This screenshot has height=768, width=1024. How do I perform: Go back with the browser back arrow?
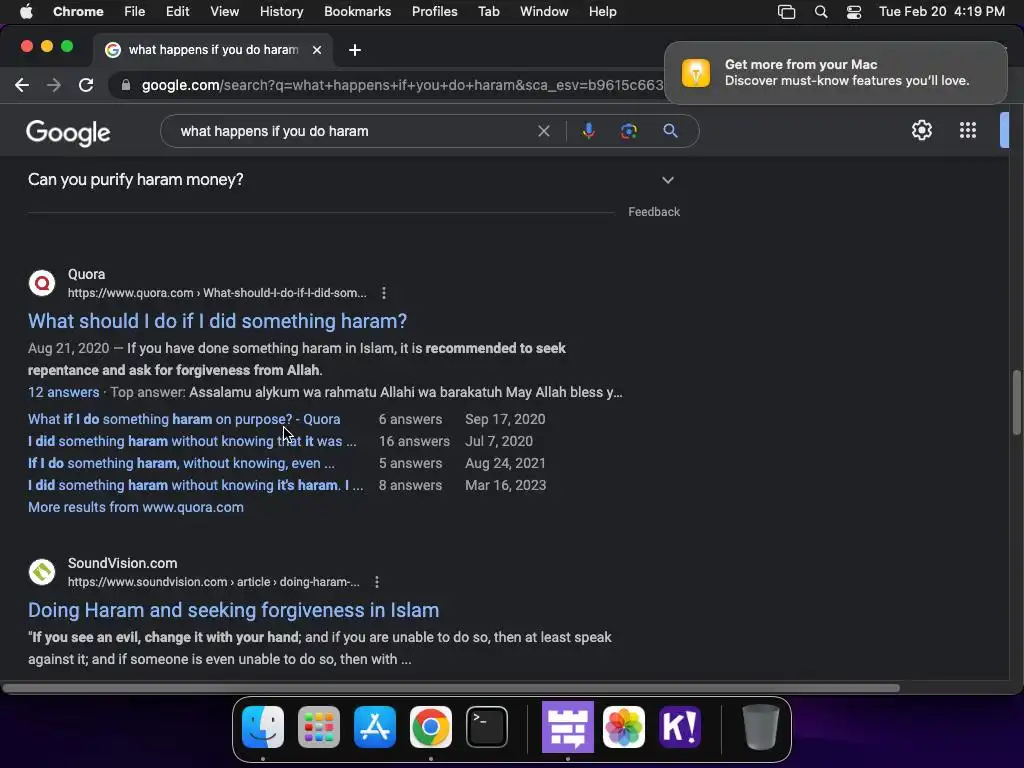click(22, 85)
